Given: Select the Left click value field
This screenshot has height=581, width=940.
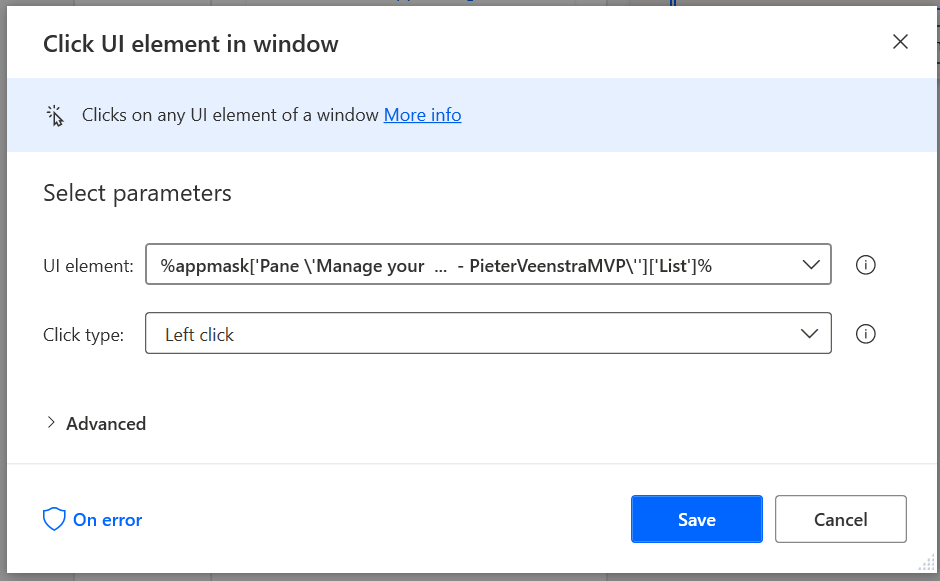Looking at the screenshot, I should click(x=488, y=333).
